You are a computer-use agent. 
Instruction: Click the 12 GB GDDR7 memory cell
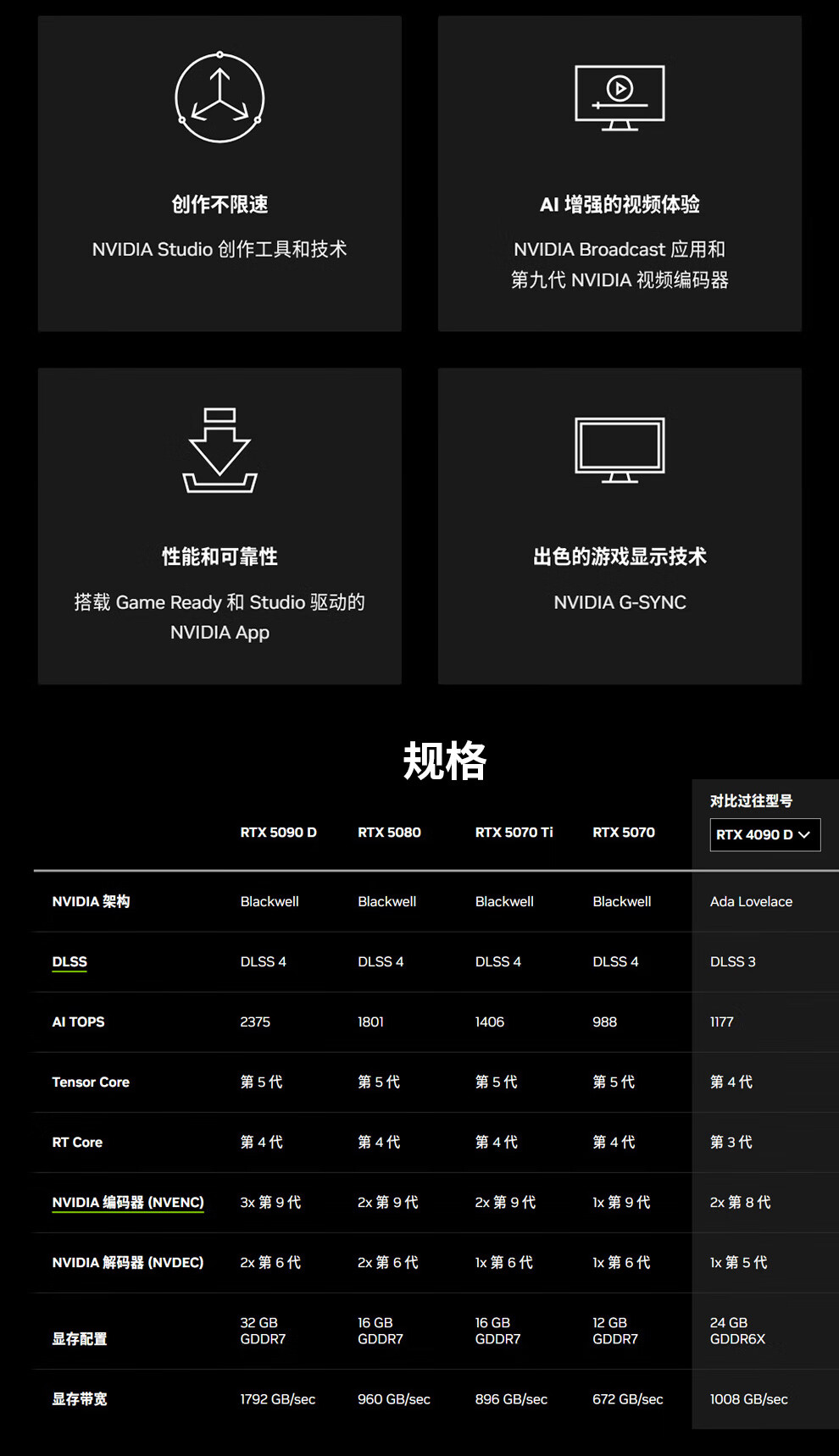(x=614, y=1331)
